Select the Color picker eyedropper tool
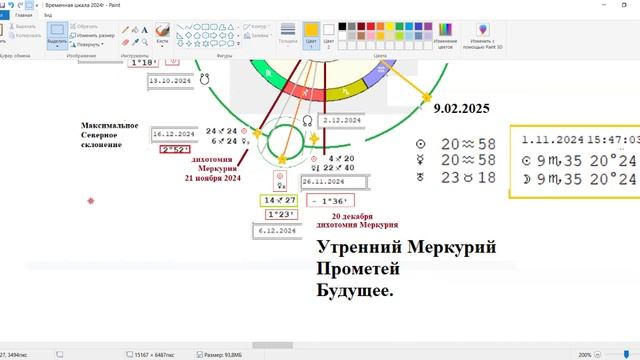The height and width of the screenshot is (360, 640). tap(135, 42)
